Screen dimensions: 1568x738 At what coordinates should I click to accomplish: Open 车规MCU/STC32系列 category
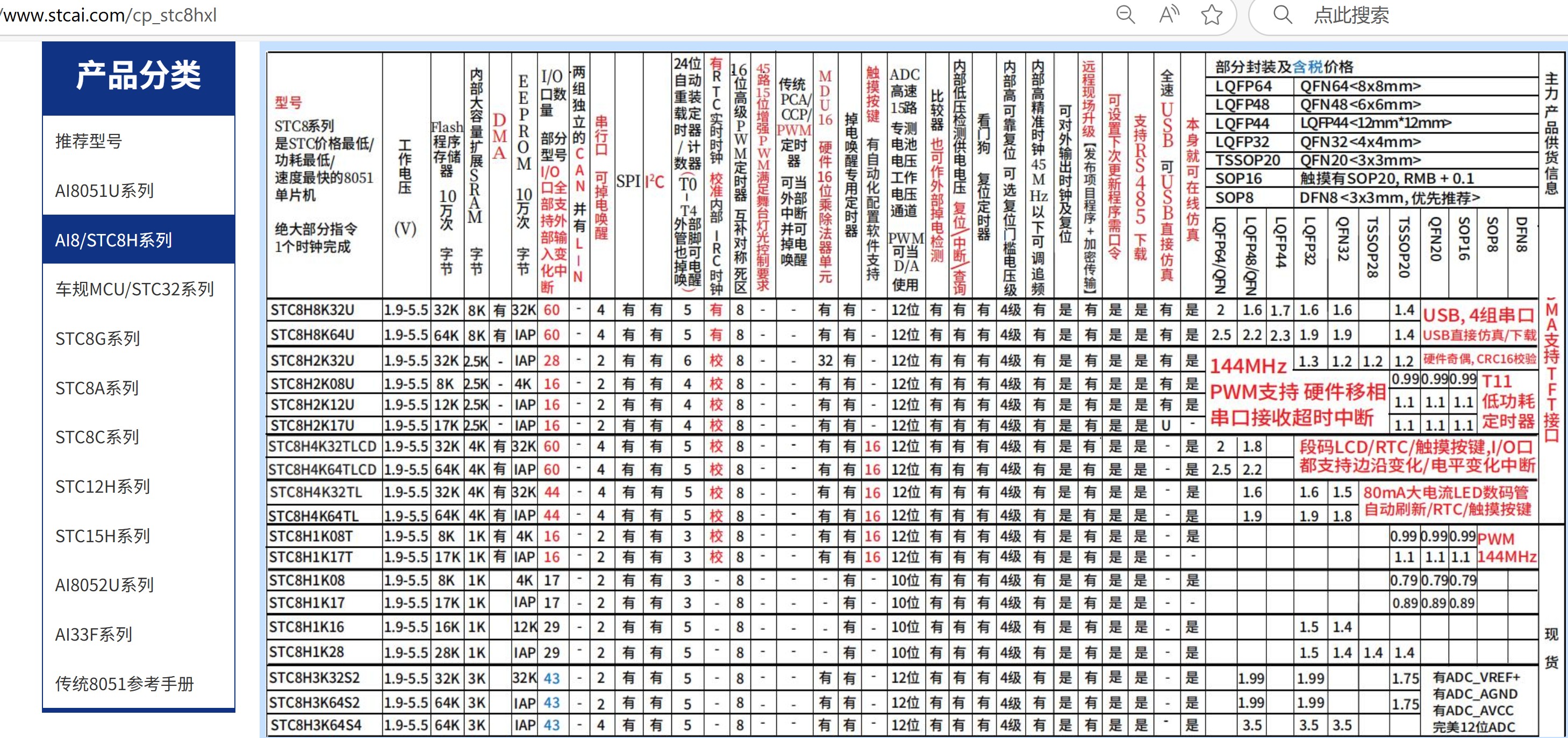click(x=134, y=289)
